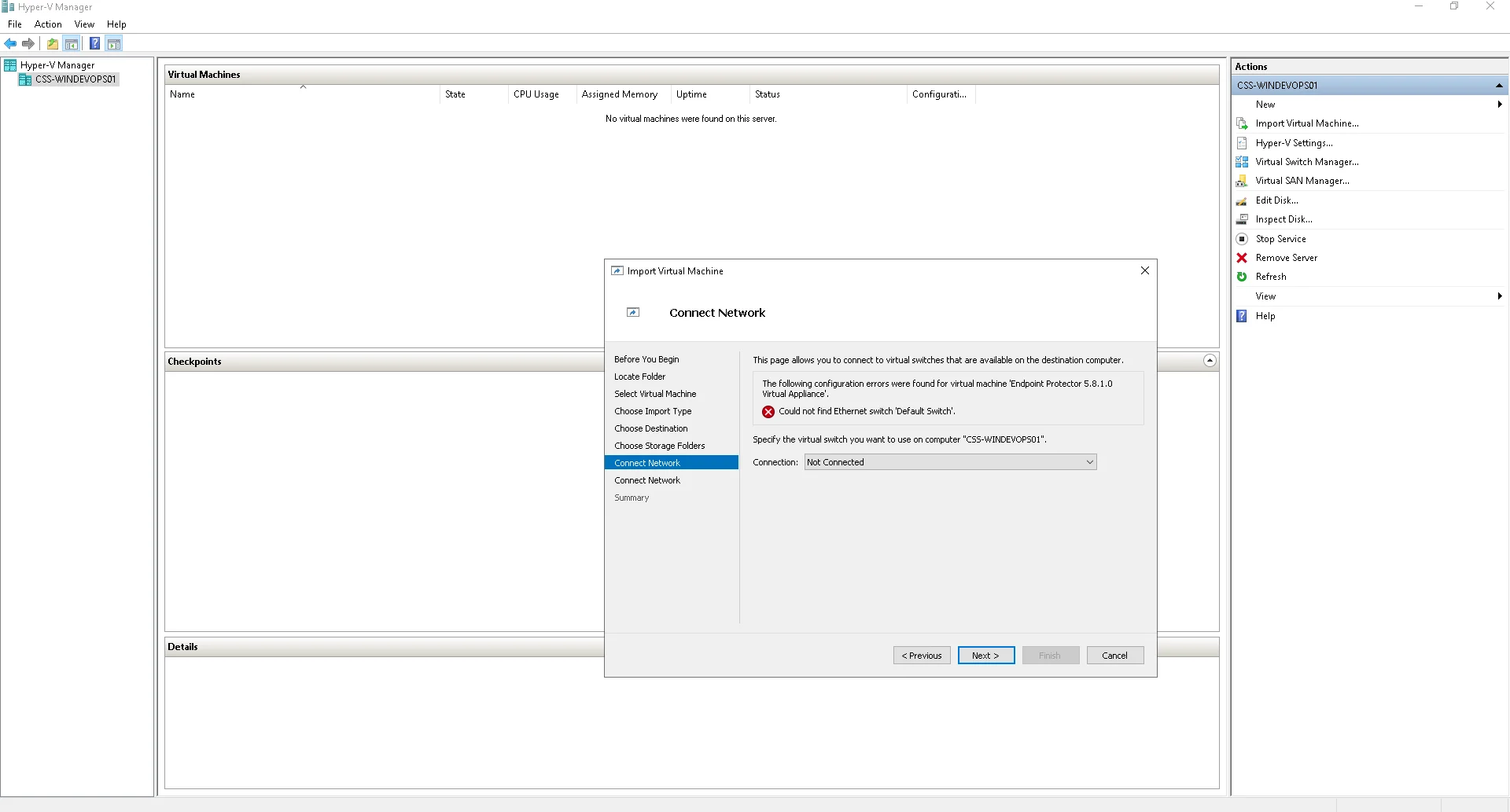This screenshot has width=1510, height=812.
Task: Click Remove Server action link
Action: 1286,258
